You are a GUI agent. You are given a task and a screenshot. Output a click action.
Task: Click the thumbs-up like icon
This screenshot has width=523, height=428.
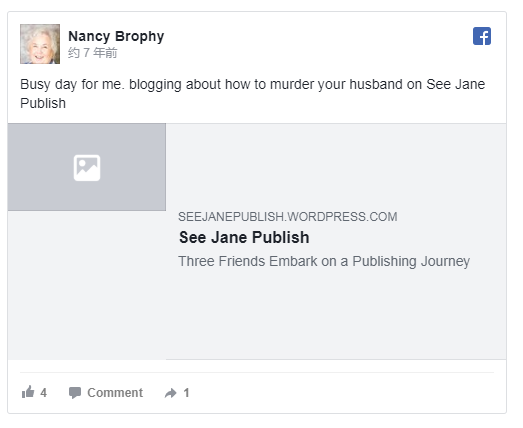[28, 392]
